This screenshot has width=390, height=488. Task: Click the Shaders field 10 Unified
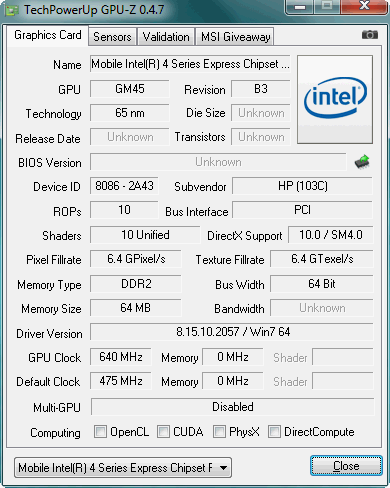point(145,235)
